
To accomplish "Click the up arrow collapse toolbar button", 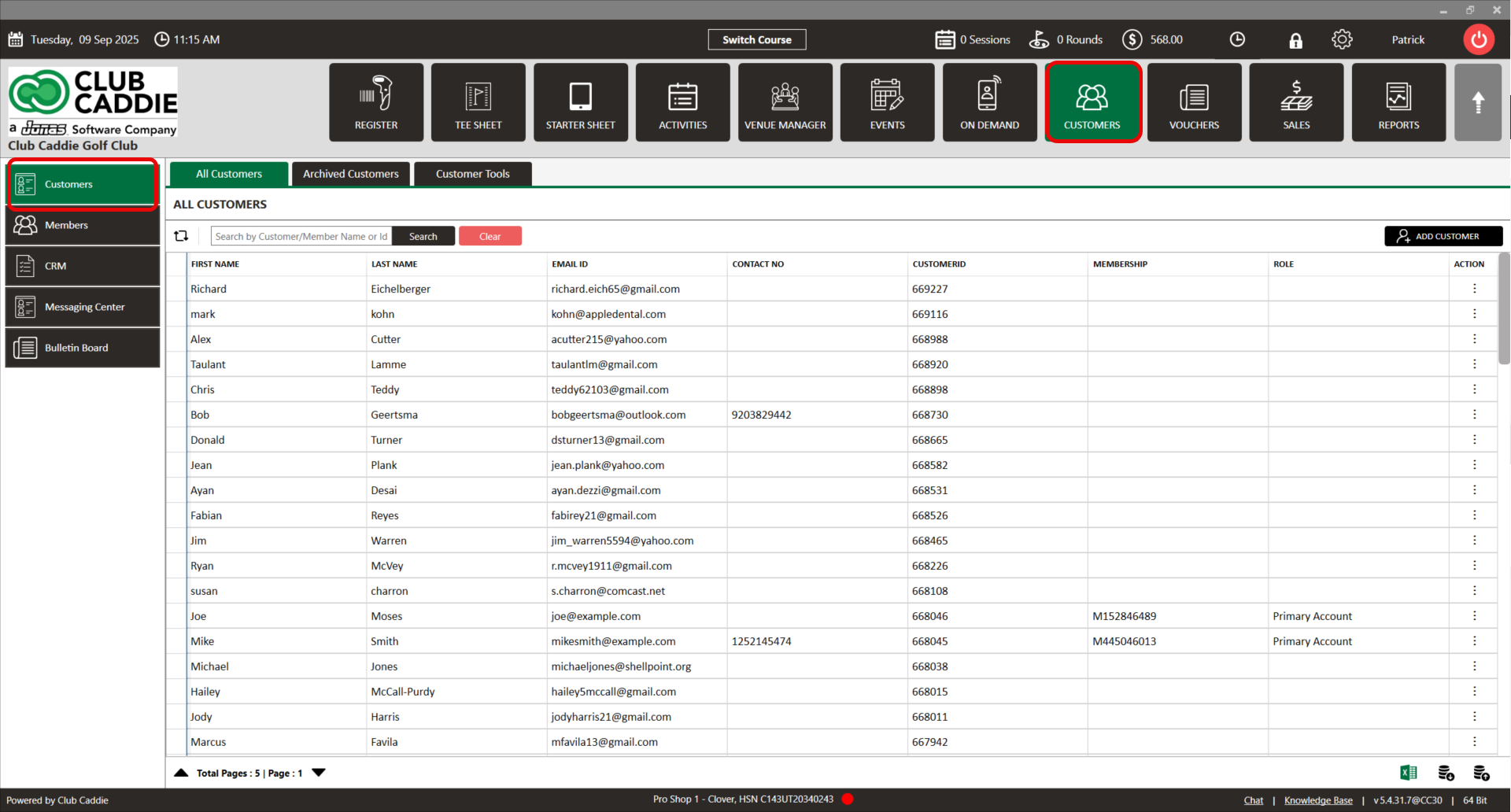I will pyautogui.click(x=1478, y=102).
